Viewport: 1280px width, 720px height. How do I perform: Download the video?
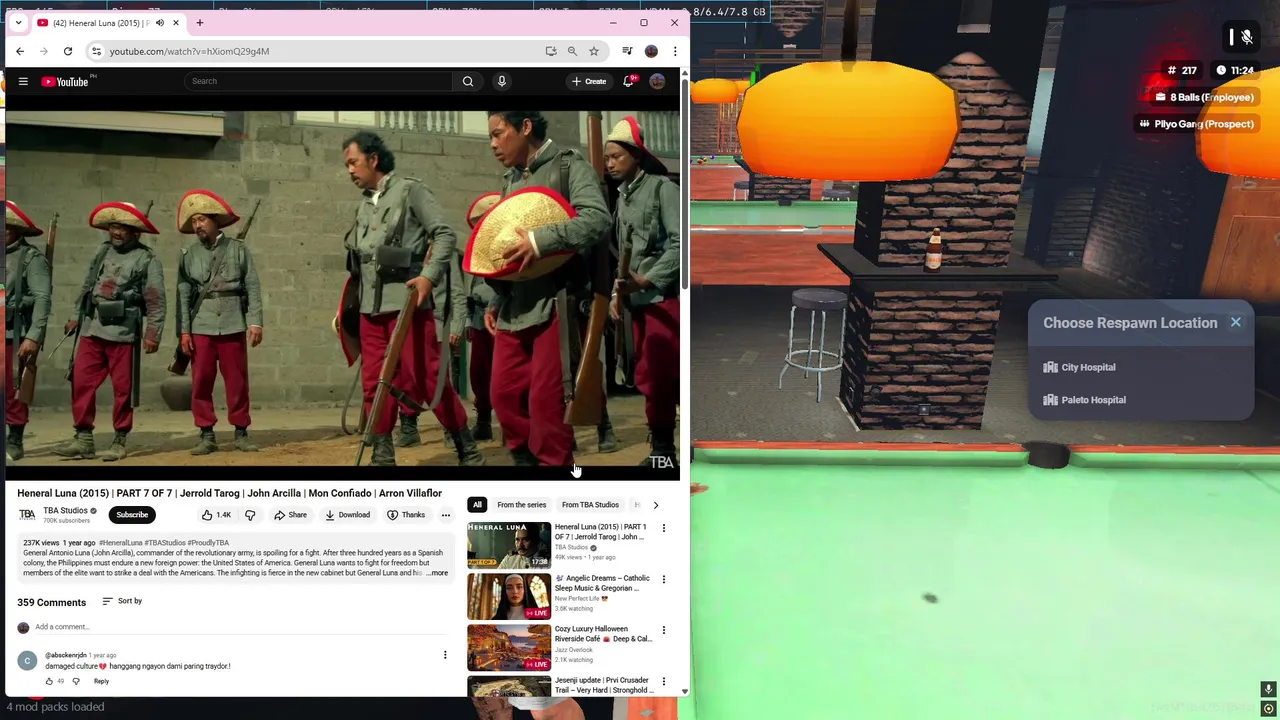pyautogui.click(x=347, y=515)
